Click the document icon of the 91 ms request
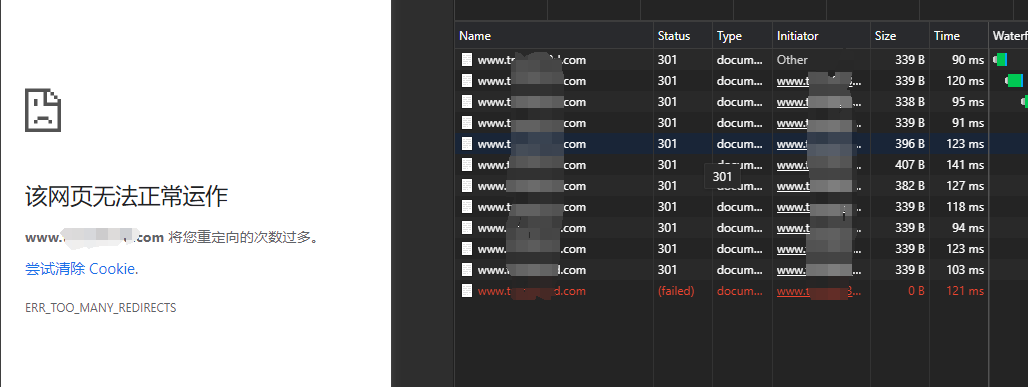Screen dimensions: 1028x387 click(x=467, y=123)
